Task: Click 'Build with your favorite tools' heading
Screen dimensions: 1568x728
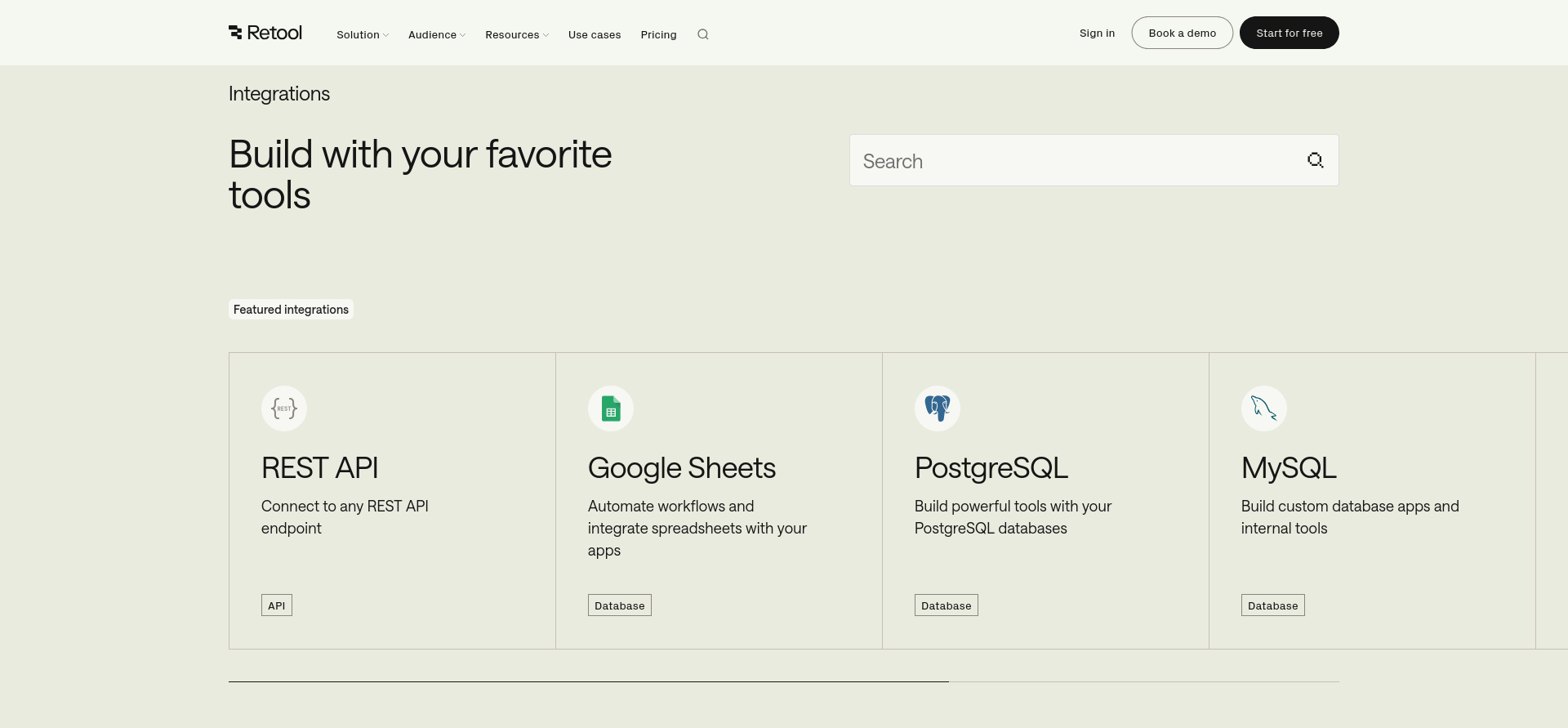Action: pyautogui.click(x=420, y=175)
